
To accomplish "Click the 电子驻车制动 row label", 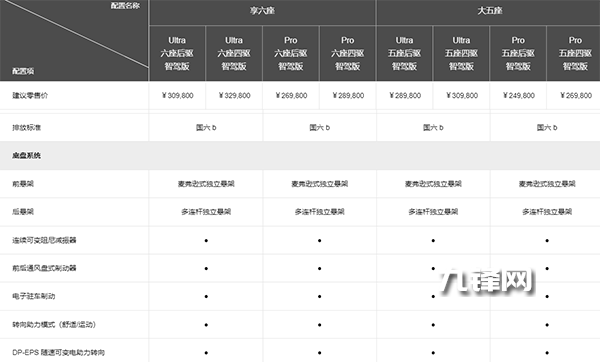I will coord(34,296).
